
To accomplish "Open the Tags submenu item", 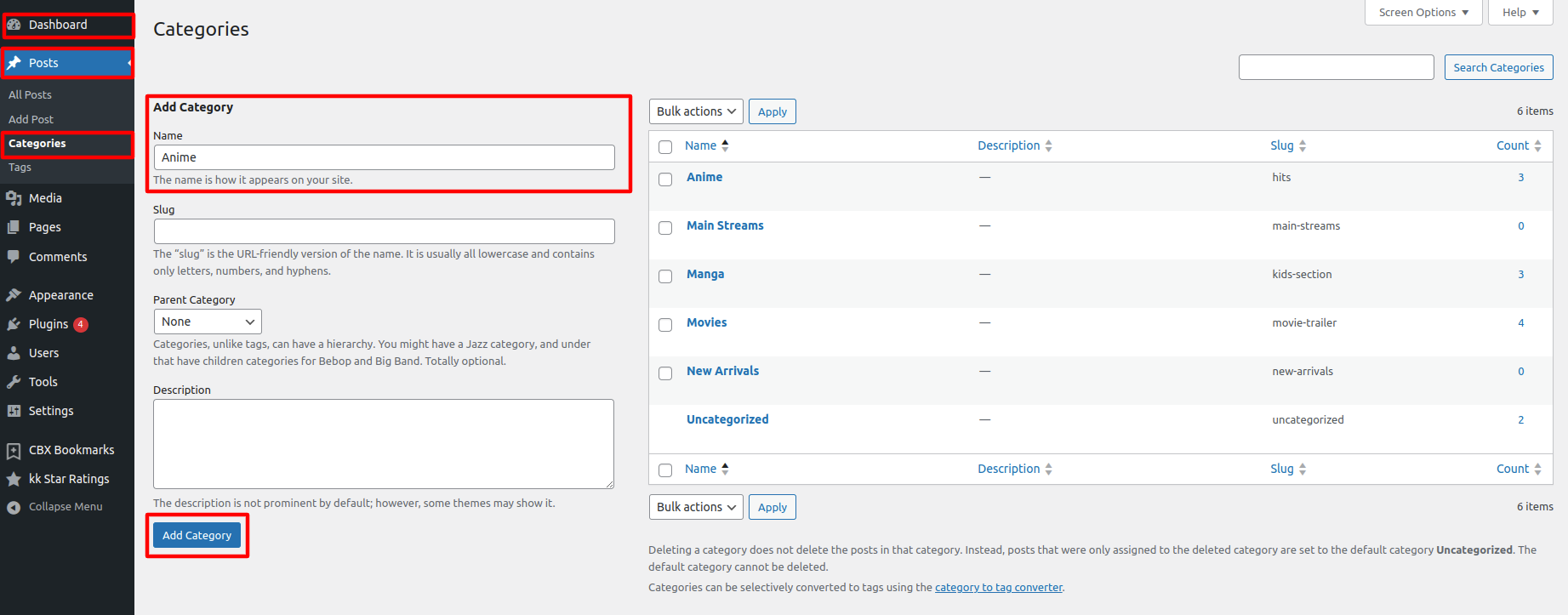I will pyautogui.click(x=20, y=168).
